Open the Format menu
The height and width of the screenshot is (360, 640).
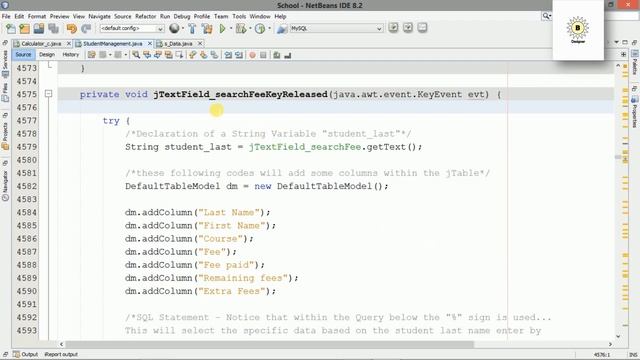tap(37, 16)
